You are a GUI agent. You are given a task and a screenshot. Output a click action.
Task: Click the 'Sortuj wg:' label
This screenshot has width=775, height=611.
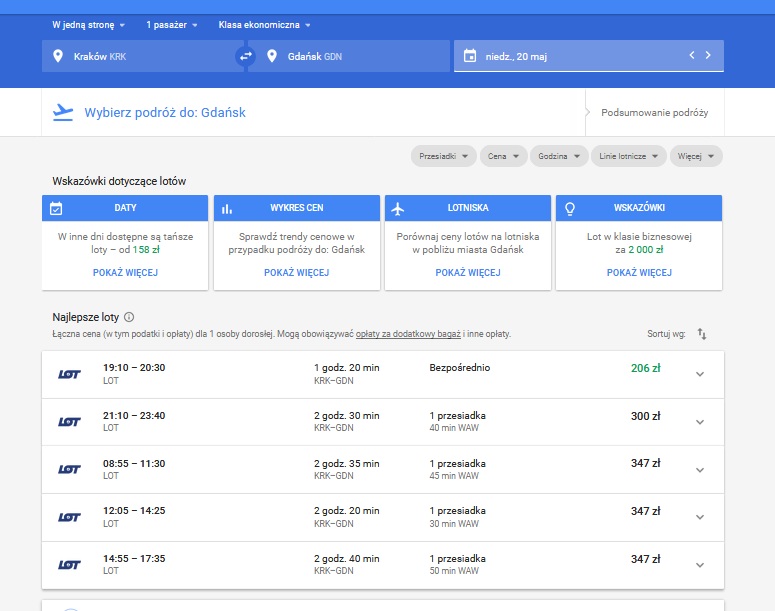666,334
